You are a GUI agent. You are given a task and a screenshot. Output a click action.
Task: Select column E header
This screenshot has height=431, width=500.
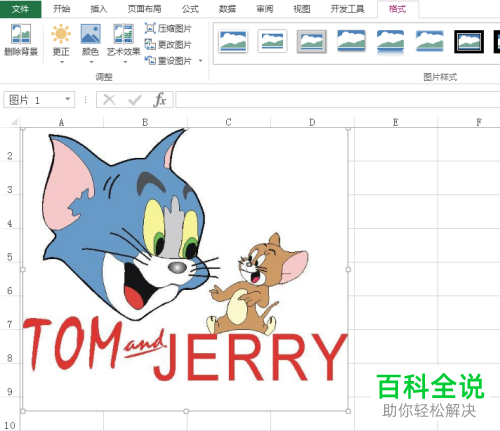396,122
